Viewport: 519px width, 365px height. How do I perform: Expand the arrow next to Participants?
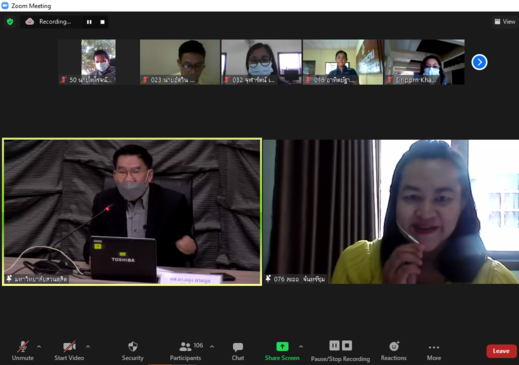click(212, 347)
